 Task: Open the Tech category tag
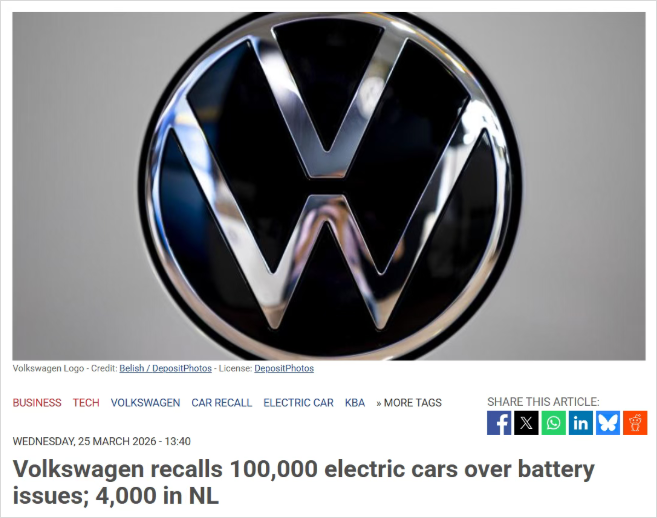[x=86, y=403]
